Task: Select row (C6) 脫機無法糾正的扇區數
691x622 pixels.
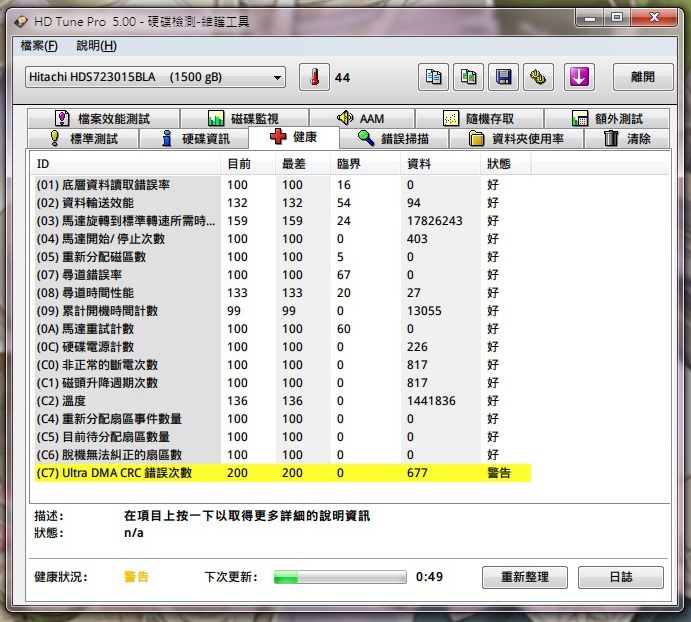Action: pos(282,455)
